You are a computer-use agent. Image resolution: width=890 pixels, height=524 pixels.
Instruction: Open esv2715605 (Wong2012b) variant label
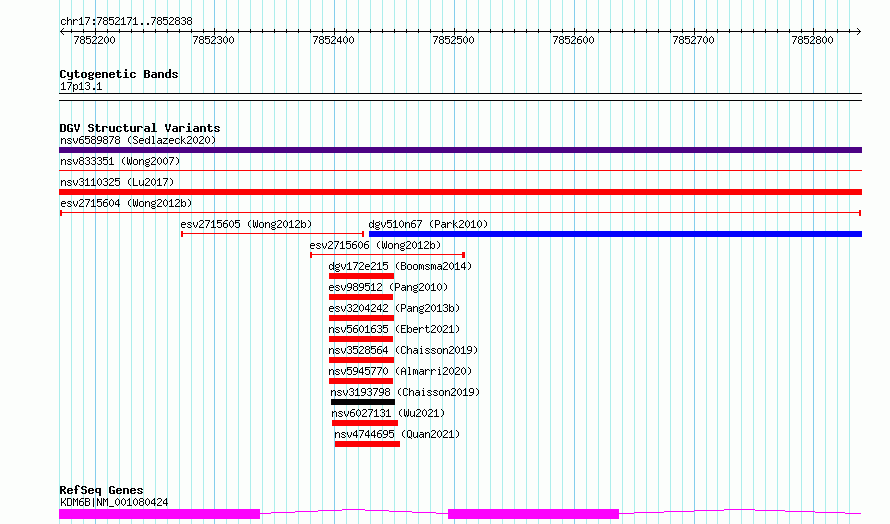click(246, 224)
